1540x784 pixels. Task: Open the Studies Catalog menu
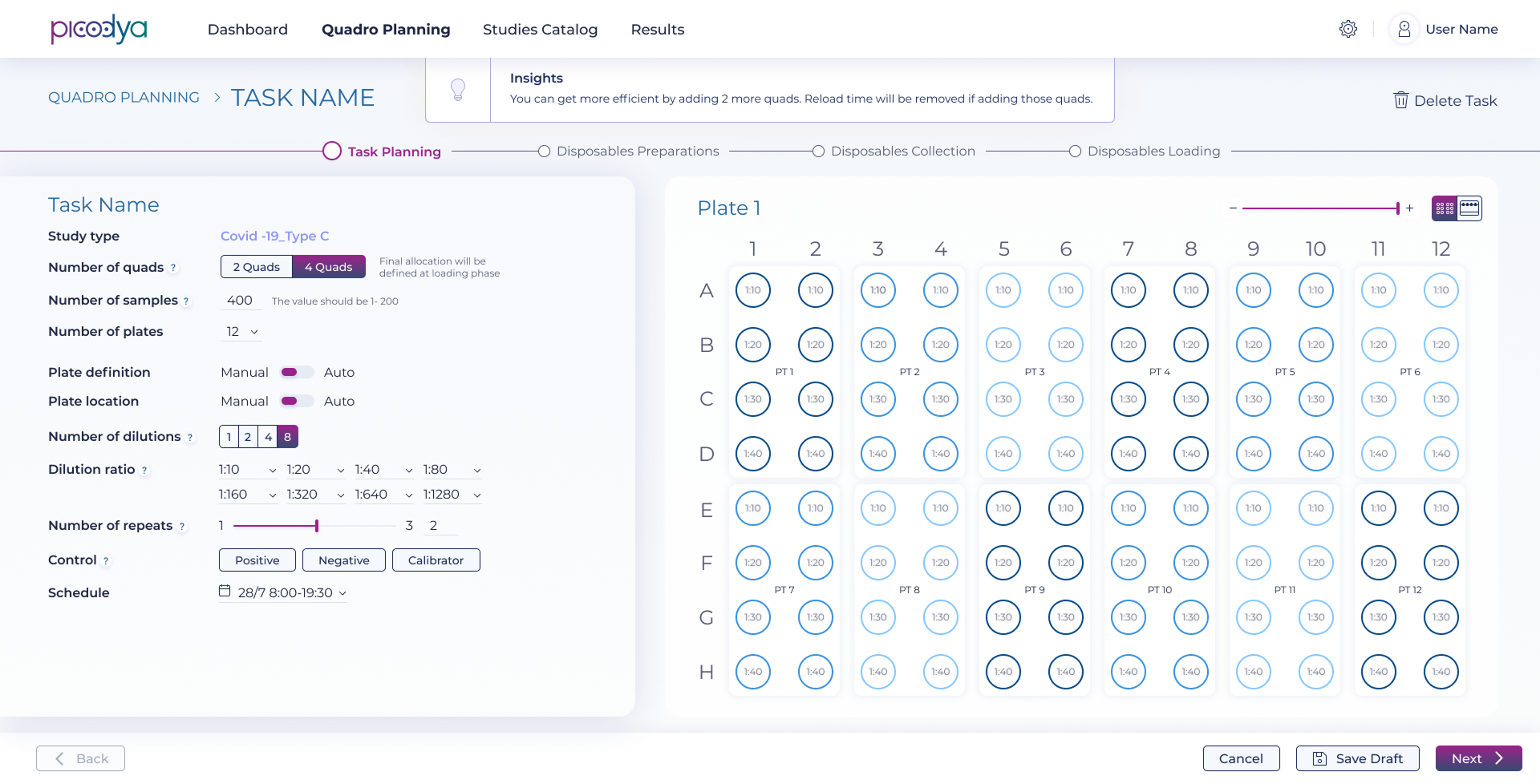coord(540,30)
